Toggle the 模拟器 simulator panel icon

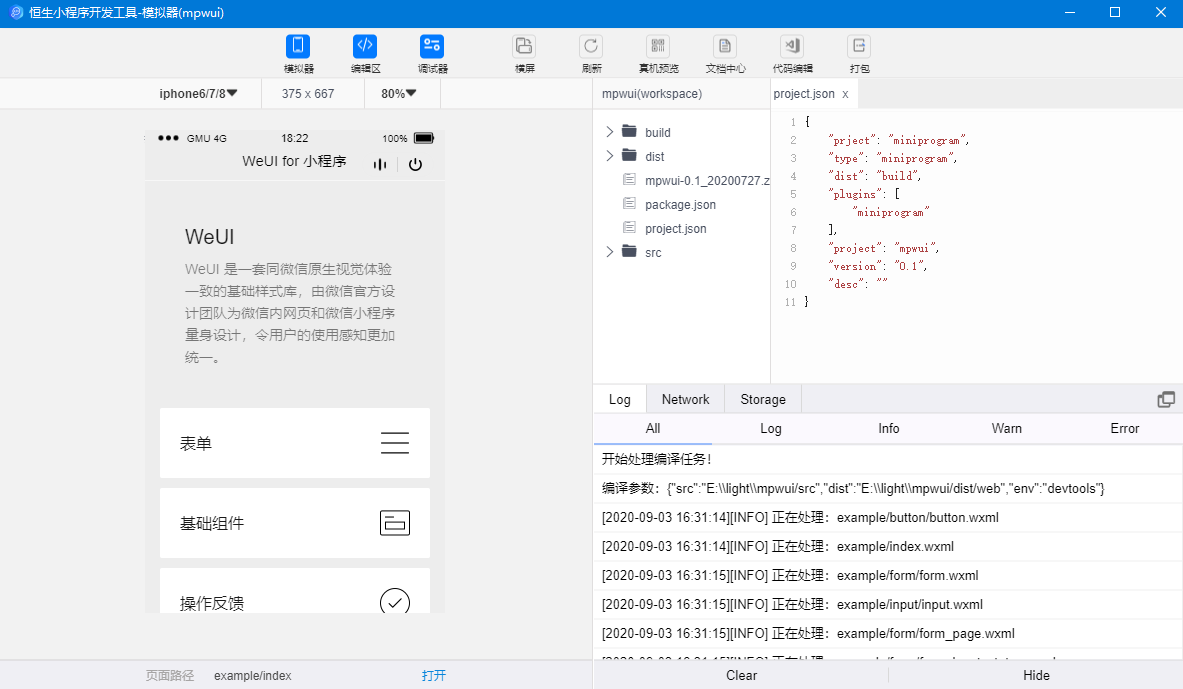coord(298,46)
